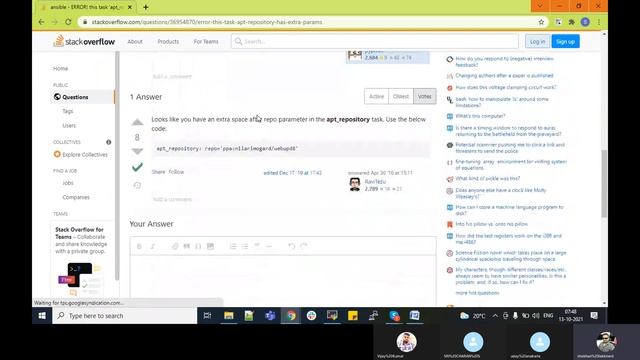Screen dimensions: 640x360
Task: Click the Sign up button
Action: point(565,41)
